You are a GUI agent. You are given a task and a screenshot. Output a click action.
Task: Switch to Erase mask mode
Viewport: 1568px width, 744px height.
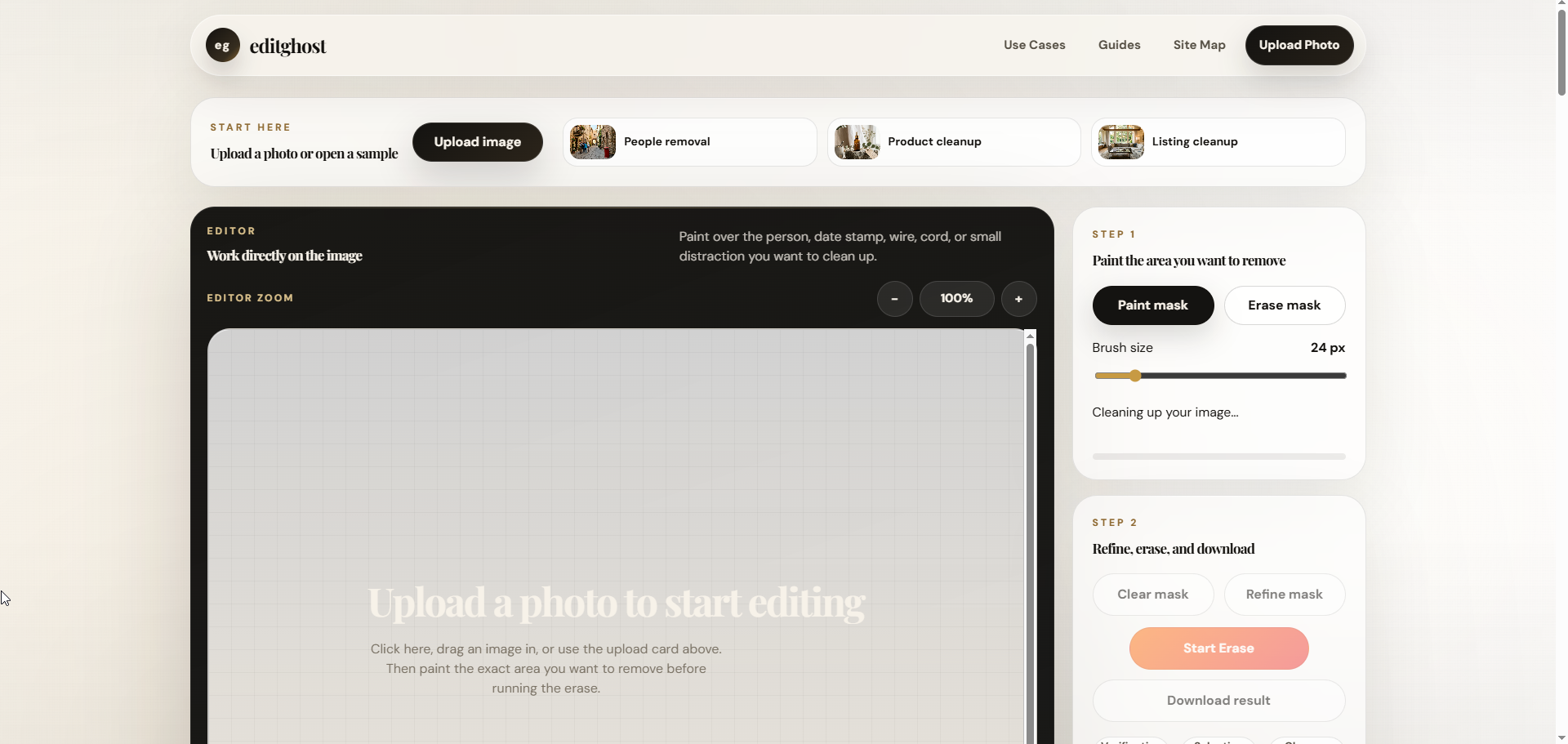(1285, 305)
